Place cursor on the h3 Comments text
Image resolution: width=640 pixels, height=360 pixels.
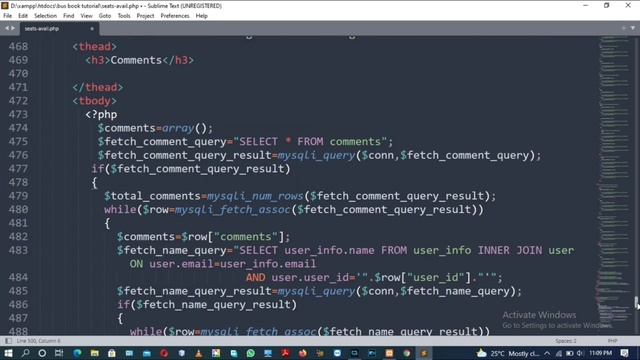tap(136, 60)
